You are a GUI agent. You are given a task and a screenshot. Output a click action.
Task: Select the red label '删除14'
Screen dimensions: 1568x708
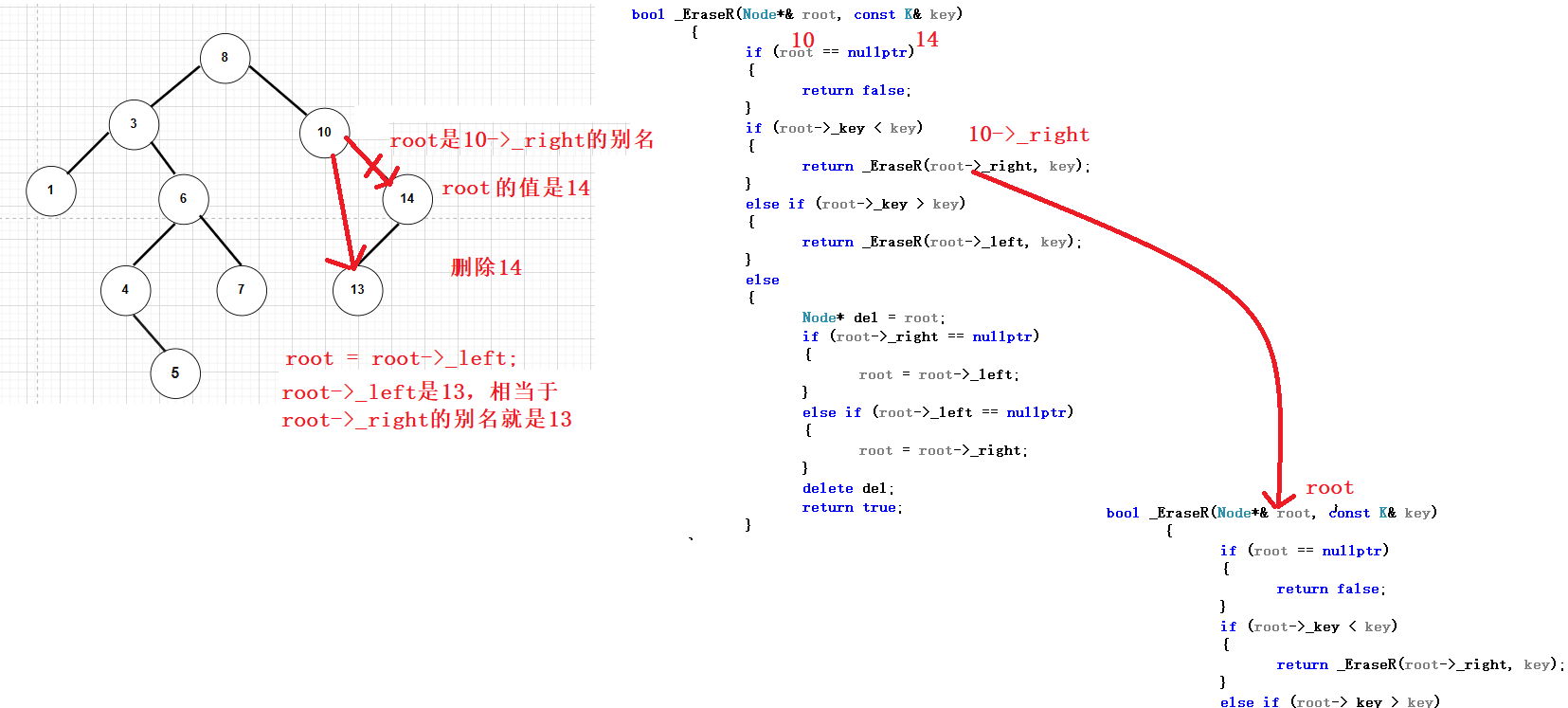coord(486,267)
